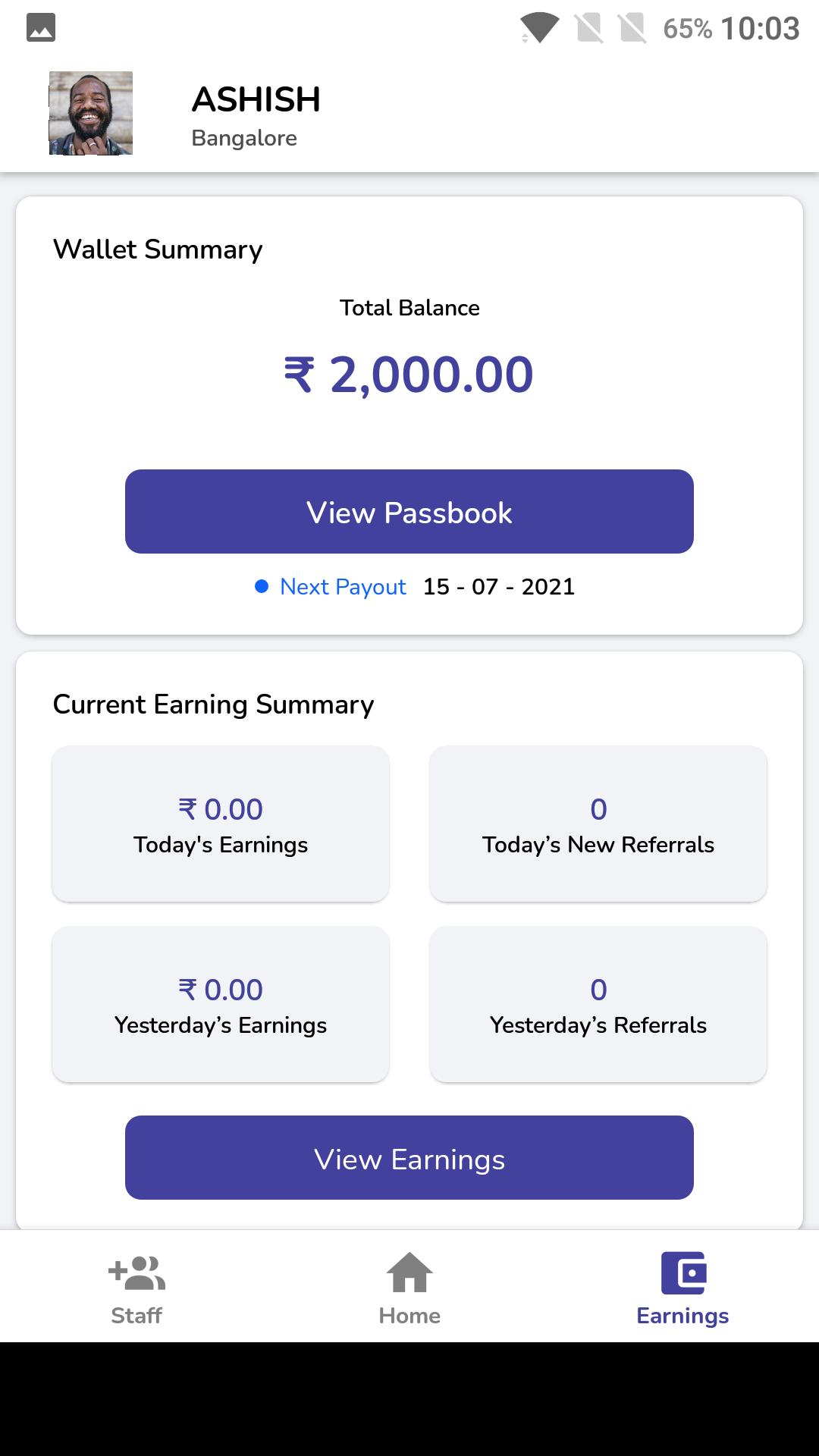Tap the Home house icon

point(409,1272)
